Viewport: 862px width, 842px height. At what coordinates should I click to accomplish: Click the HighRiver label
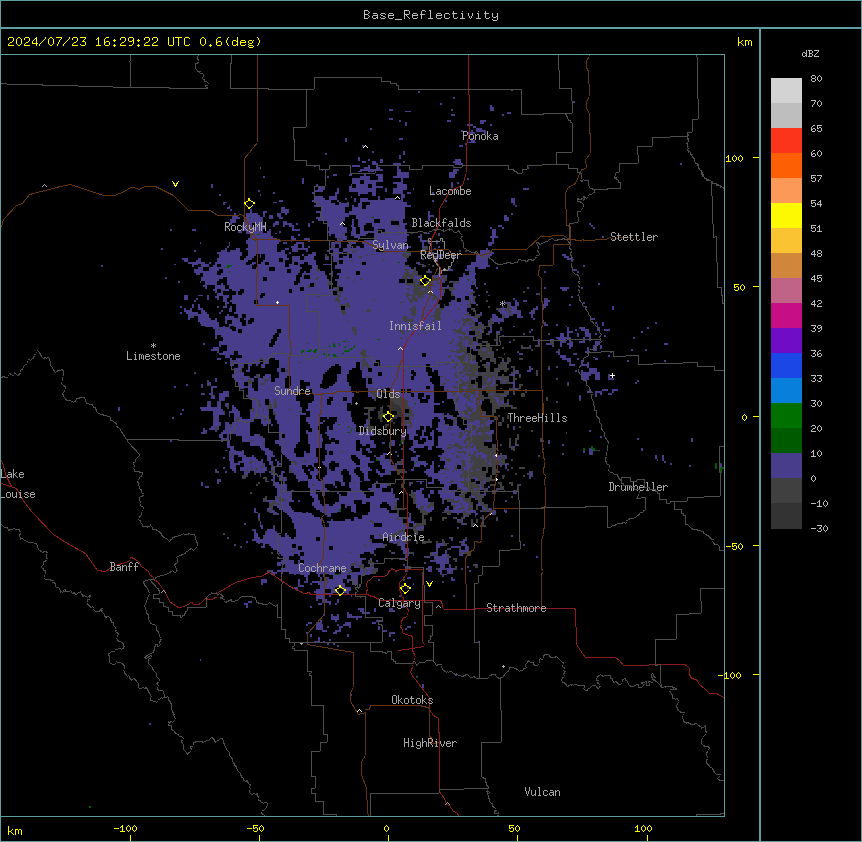tap(430, 743)
